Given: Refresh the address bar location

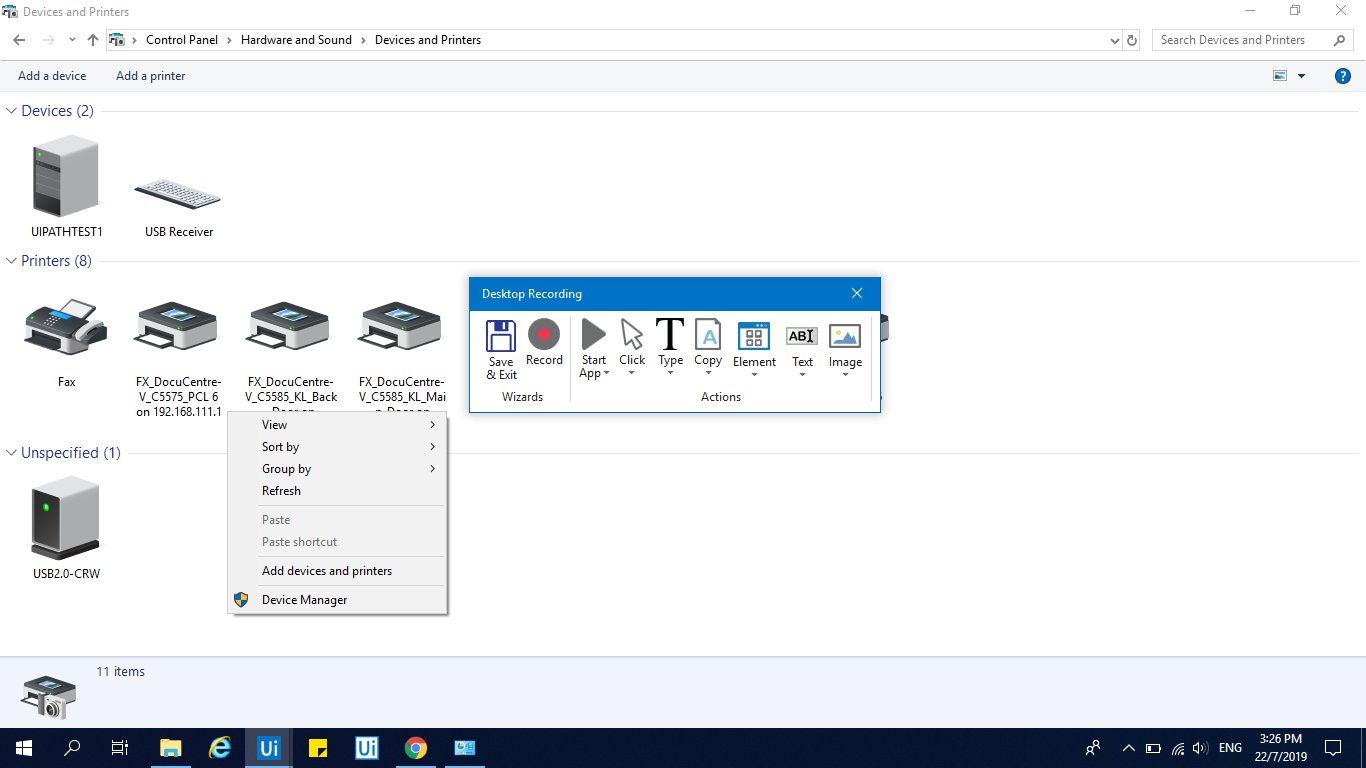Looking at the screenshot, I should coord(1132,41).
